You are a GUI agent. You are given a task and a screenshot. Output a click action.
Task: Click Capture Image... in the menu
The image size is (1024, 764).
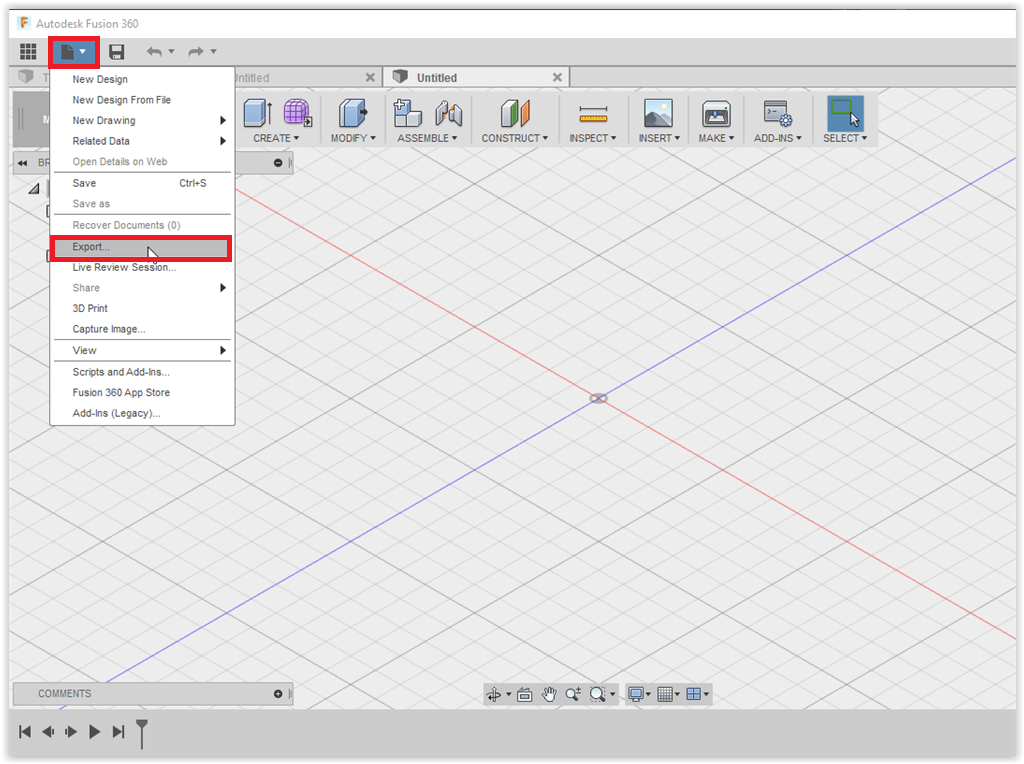click(108, 330)
